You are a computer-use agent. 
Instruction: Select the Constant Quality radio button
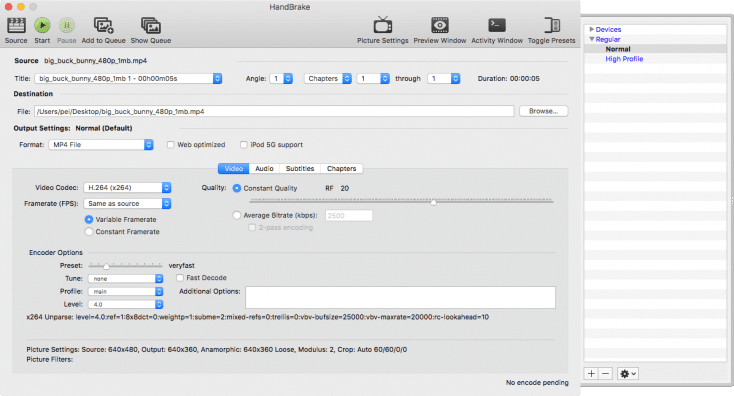[237, 188]
